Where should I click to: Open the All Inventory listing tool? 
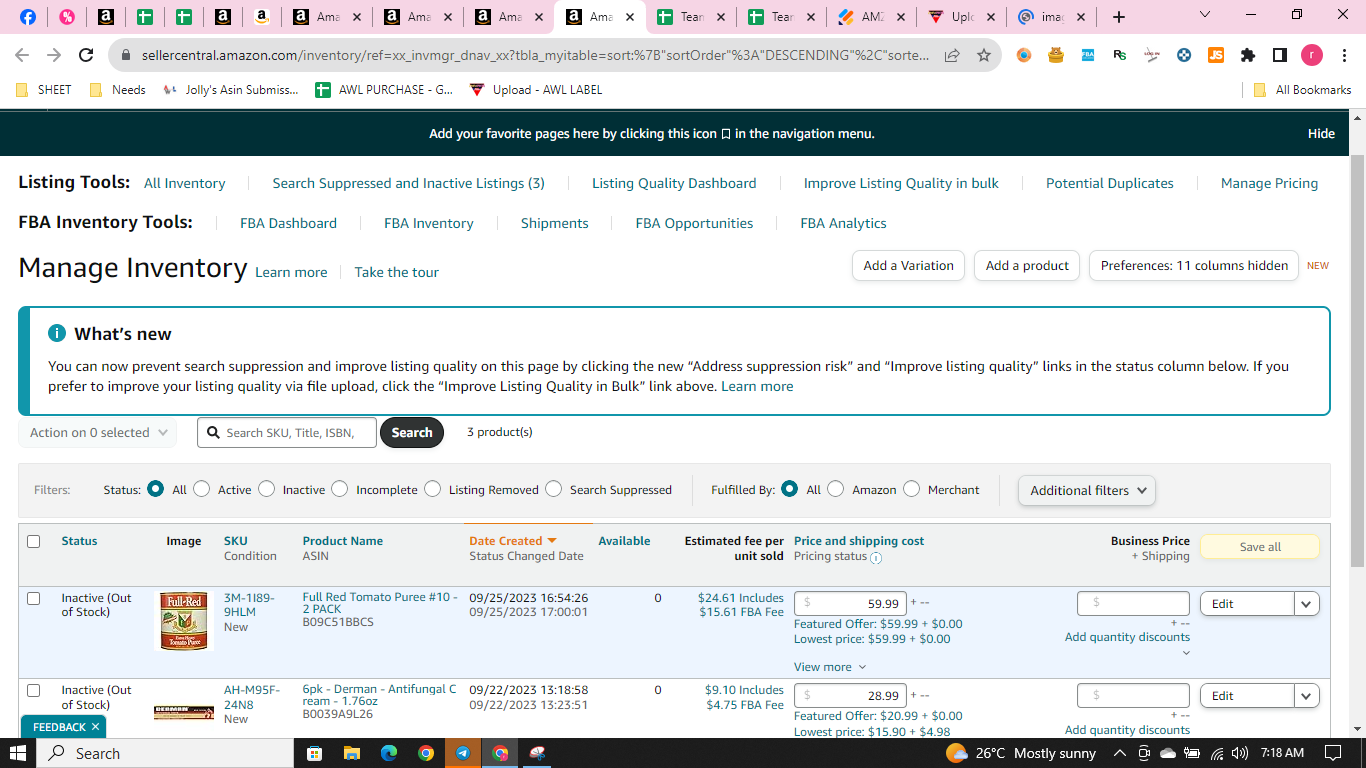185,183
